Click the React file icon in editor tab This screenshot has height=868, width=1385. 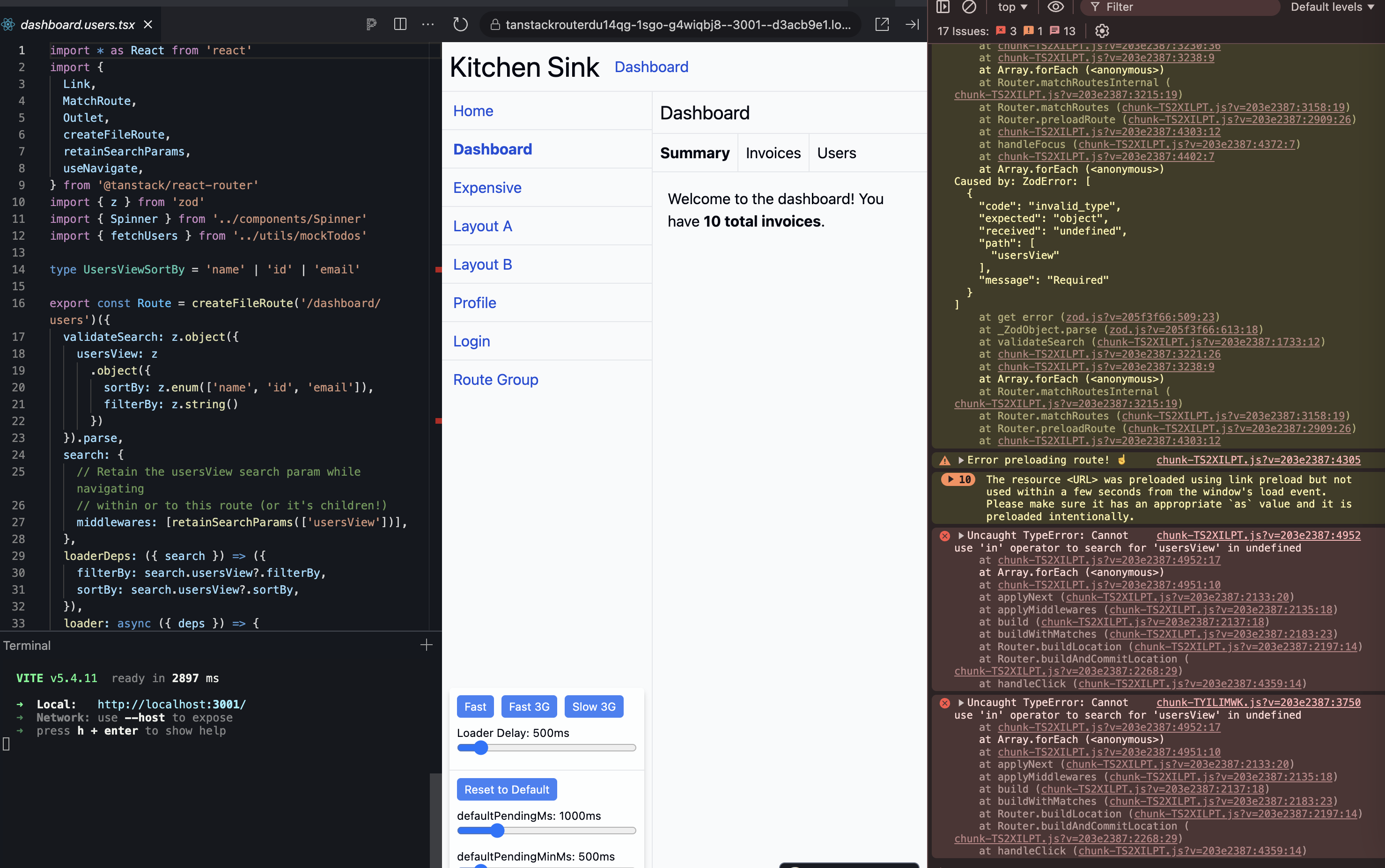tap(7, 25)
